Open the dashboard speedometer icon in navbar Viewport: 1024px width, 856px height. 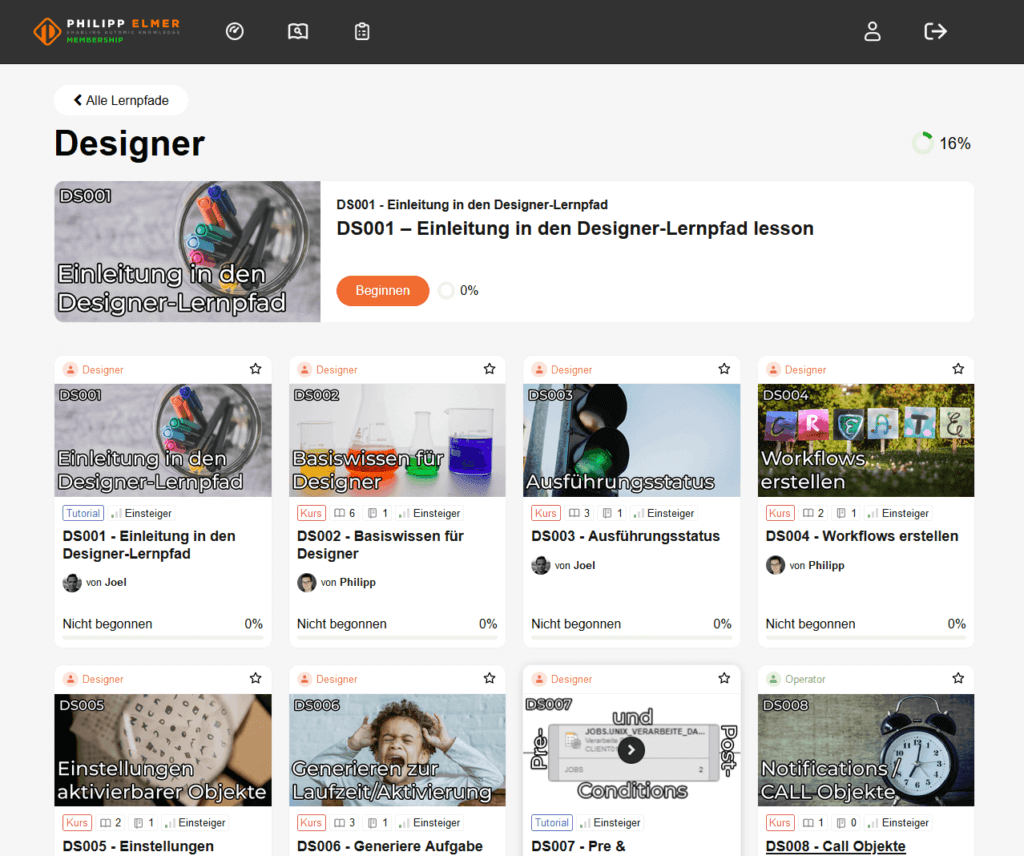tap(235, 32)
